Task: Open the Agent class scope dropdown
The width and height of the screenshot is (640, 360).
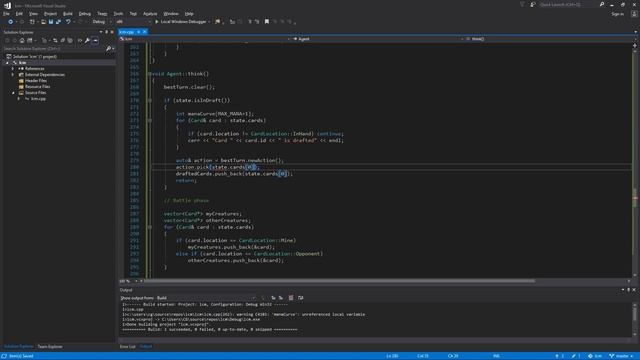Action: pos(379,39)
